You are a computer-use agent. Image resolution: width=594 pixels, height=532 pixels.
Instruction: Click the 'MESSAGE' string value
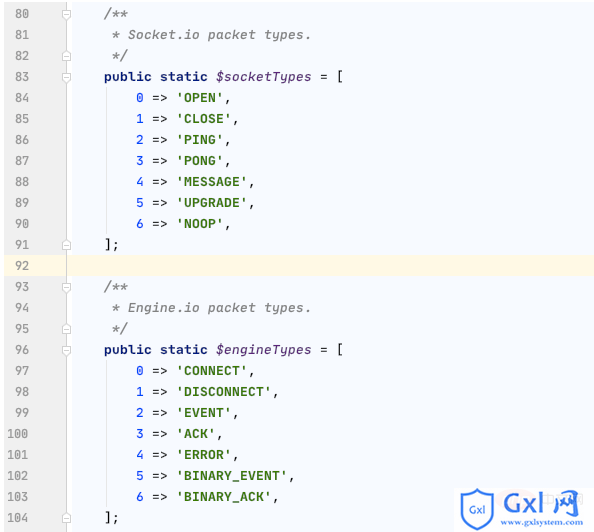(212, 182)
